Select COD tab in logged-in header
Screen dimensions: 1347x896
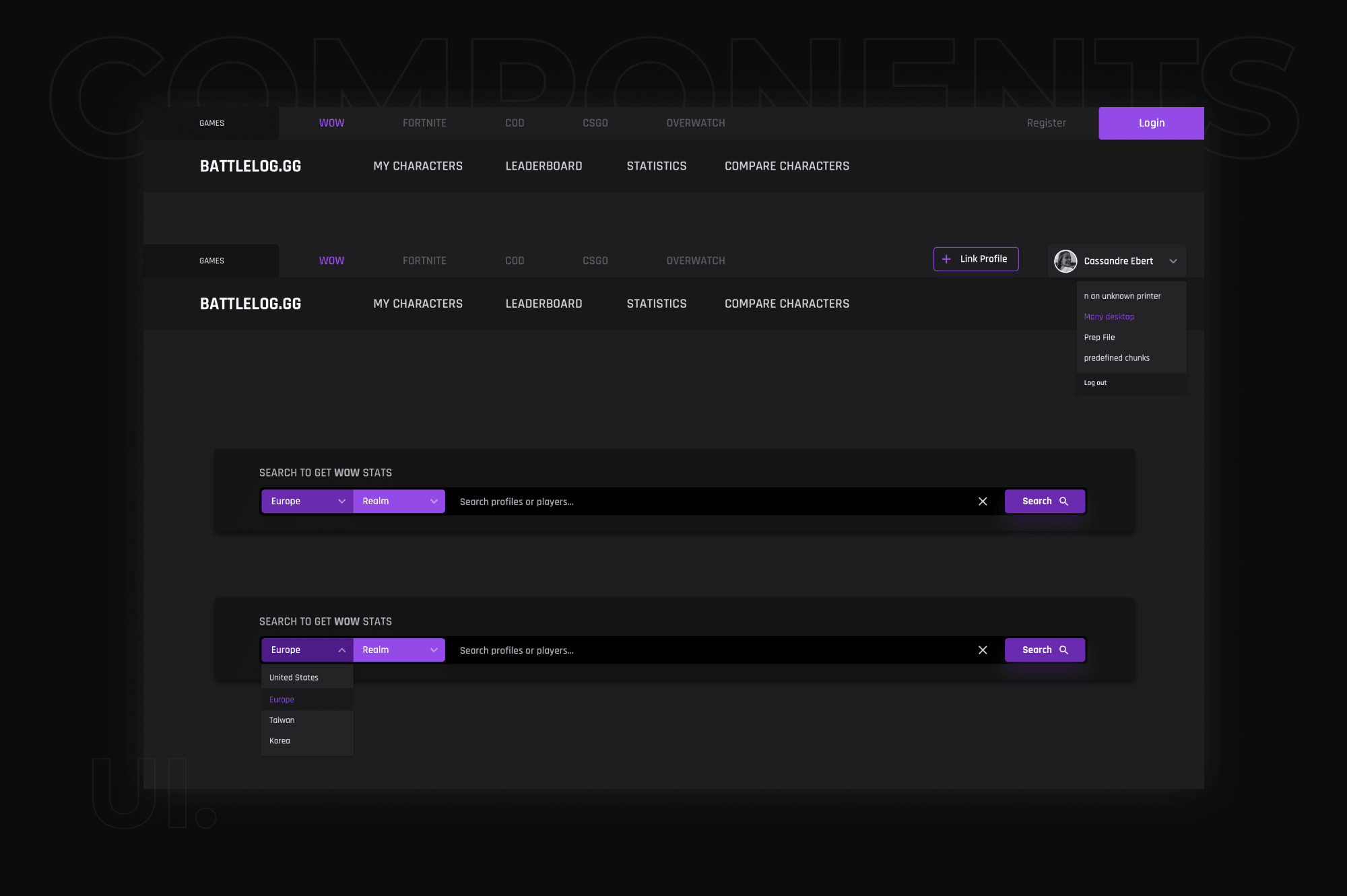pyautogui.click(x=515, y=261)
